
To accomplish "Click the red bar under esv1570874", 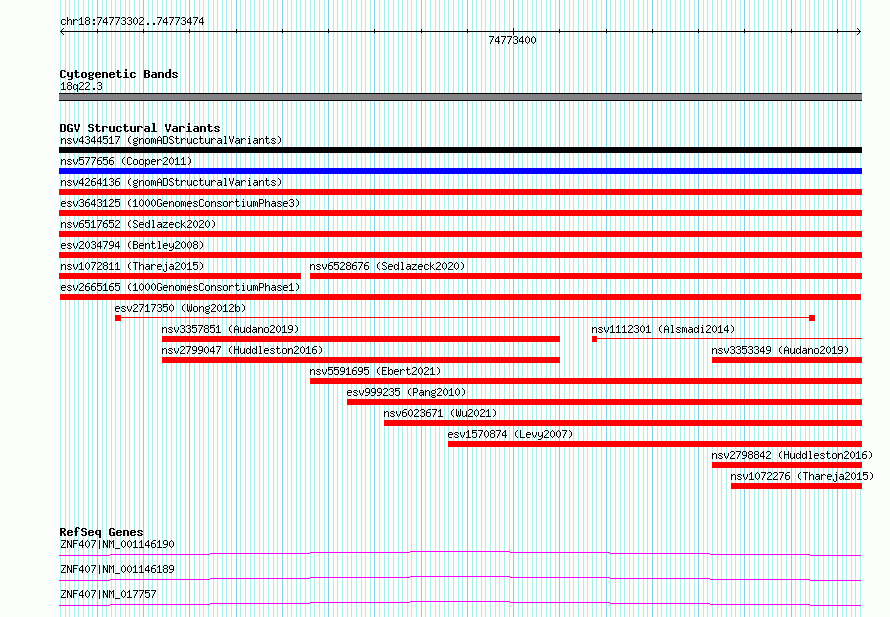I will (655, 444).
